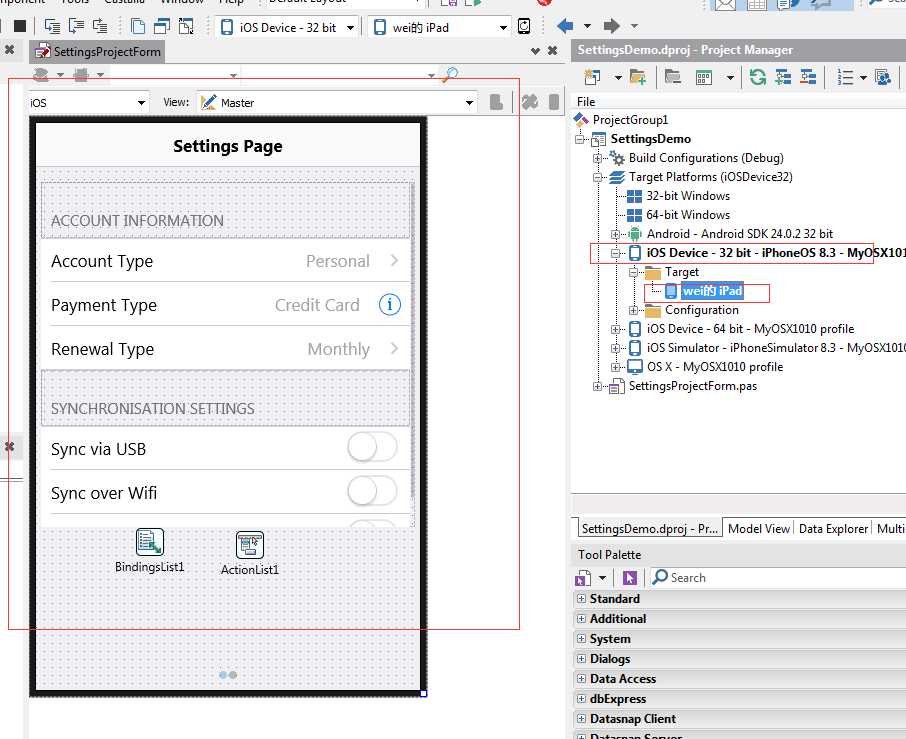Open the Back arrow history dropdown
The image size is (906, 739).
tap(588, 26)
